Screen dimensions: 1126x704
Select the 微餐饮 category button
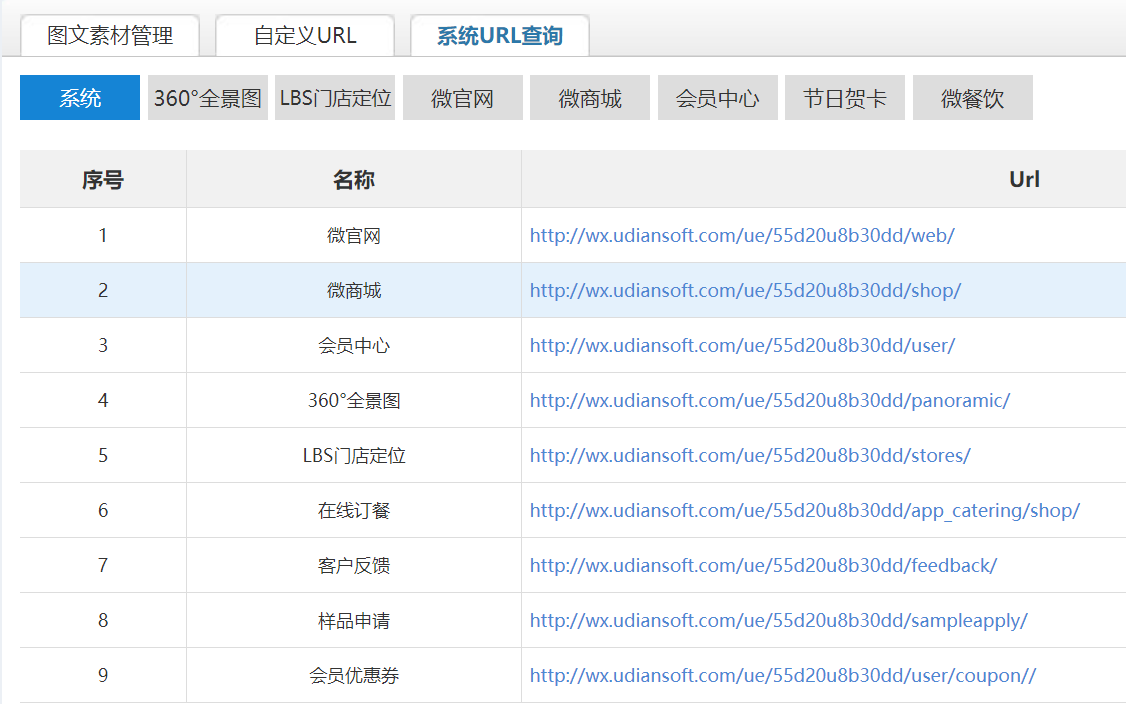click(x=972, y=98)
